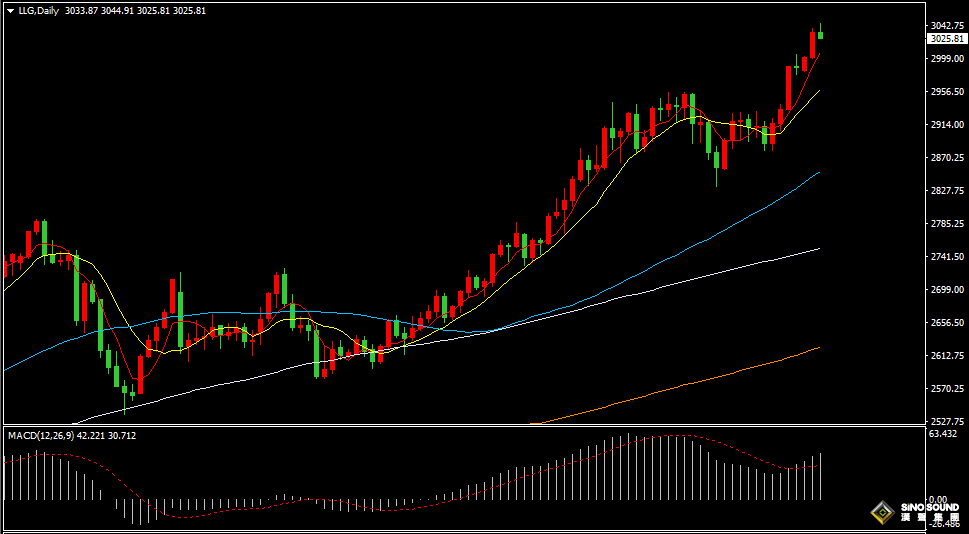Click the 0.00 MACD zero-level label

pyautogui.click(x=937, y=500)
